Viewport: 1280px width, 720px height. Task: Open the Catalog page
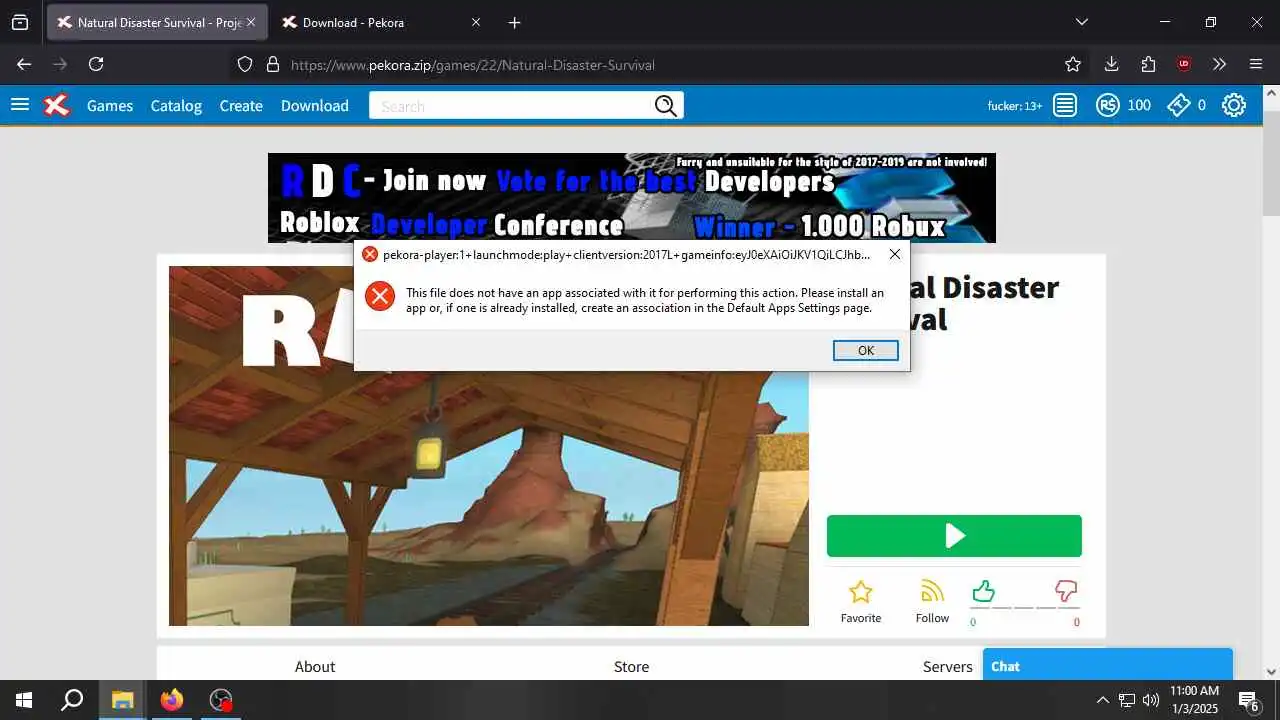(x=176, y=105)
